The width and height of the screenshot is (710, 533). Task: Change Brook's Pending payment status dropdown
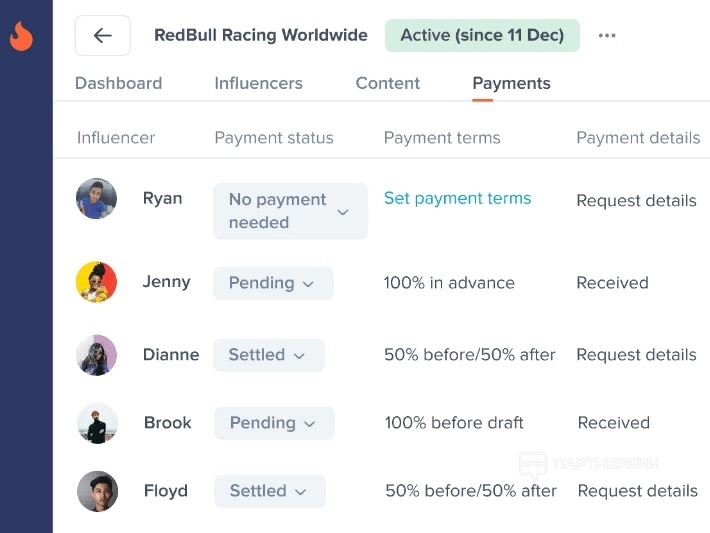[x=274, y=423]
